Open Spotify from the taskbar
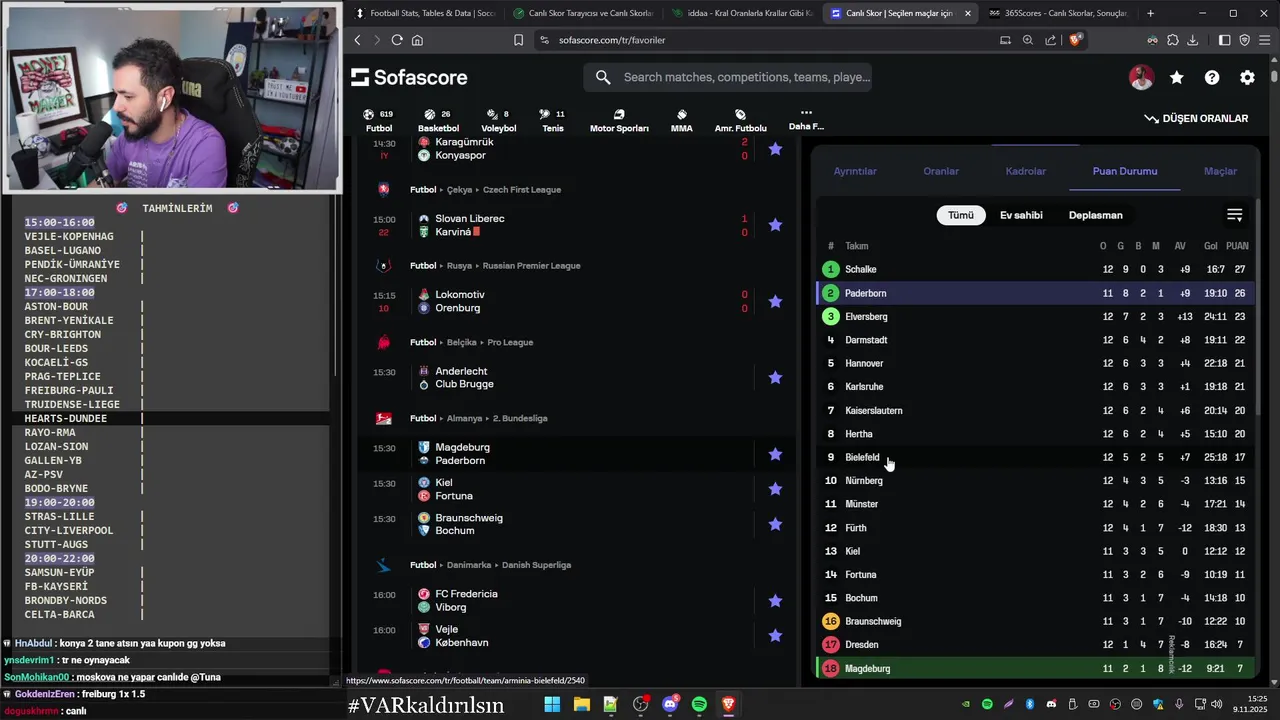Viewport: 1280px width, 720px height. [699, 705]
